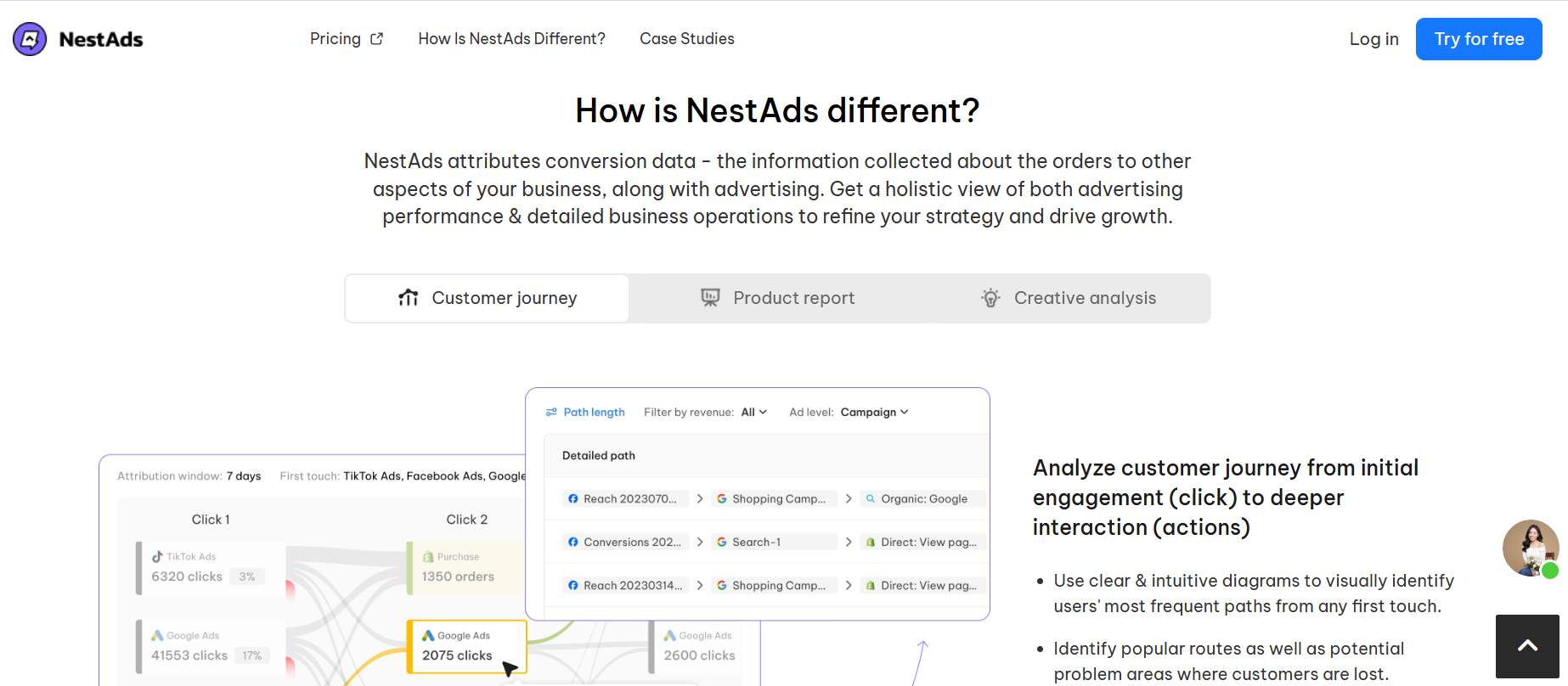This screenshot has height=686, width=1568.
Task: Click the Product report presentation icon
Action: click(x=710, y=298)
